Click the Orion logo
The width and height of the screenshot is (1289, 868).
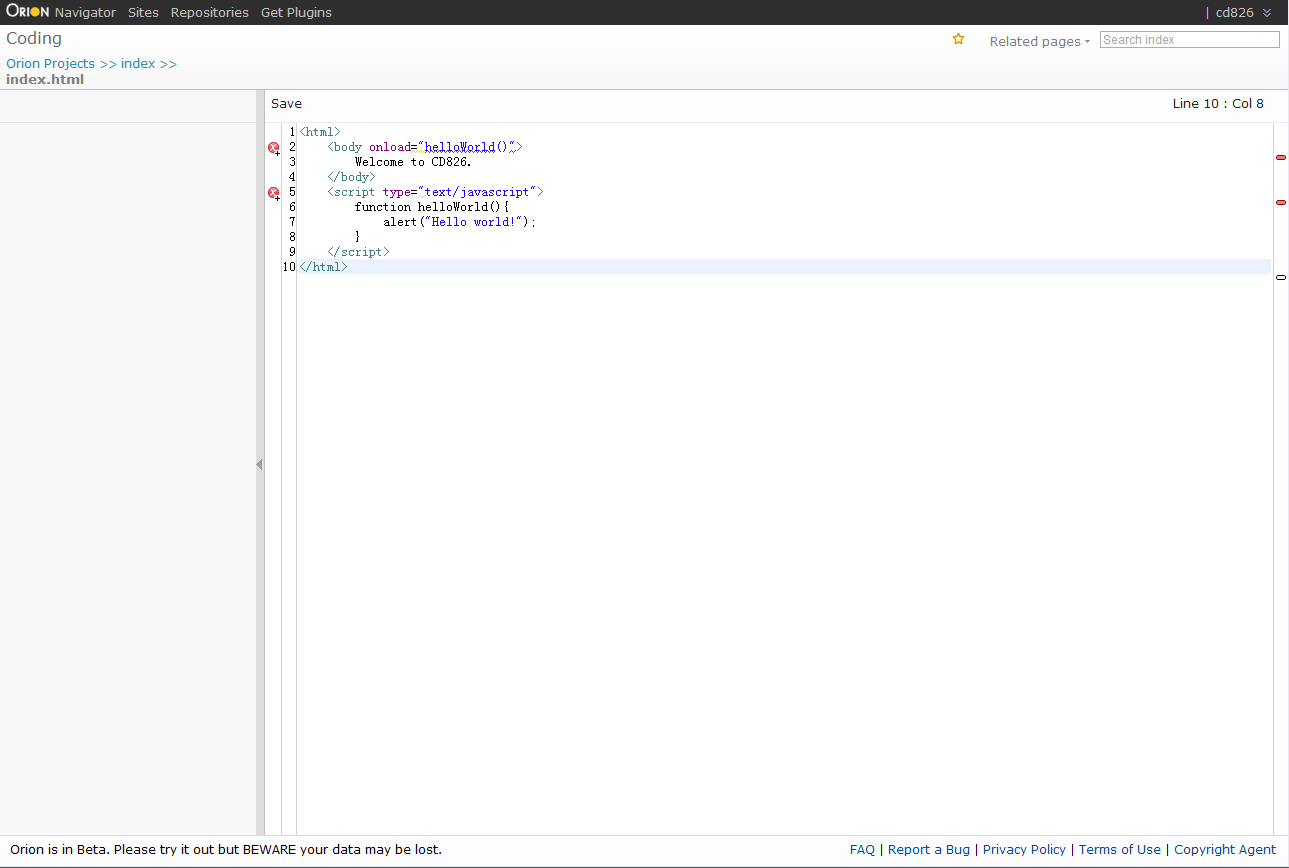click(28, 12)
